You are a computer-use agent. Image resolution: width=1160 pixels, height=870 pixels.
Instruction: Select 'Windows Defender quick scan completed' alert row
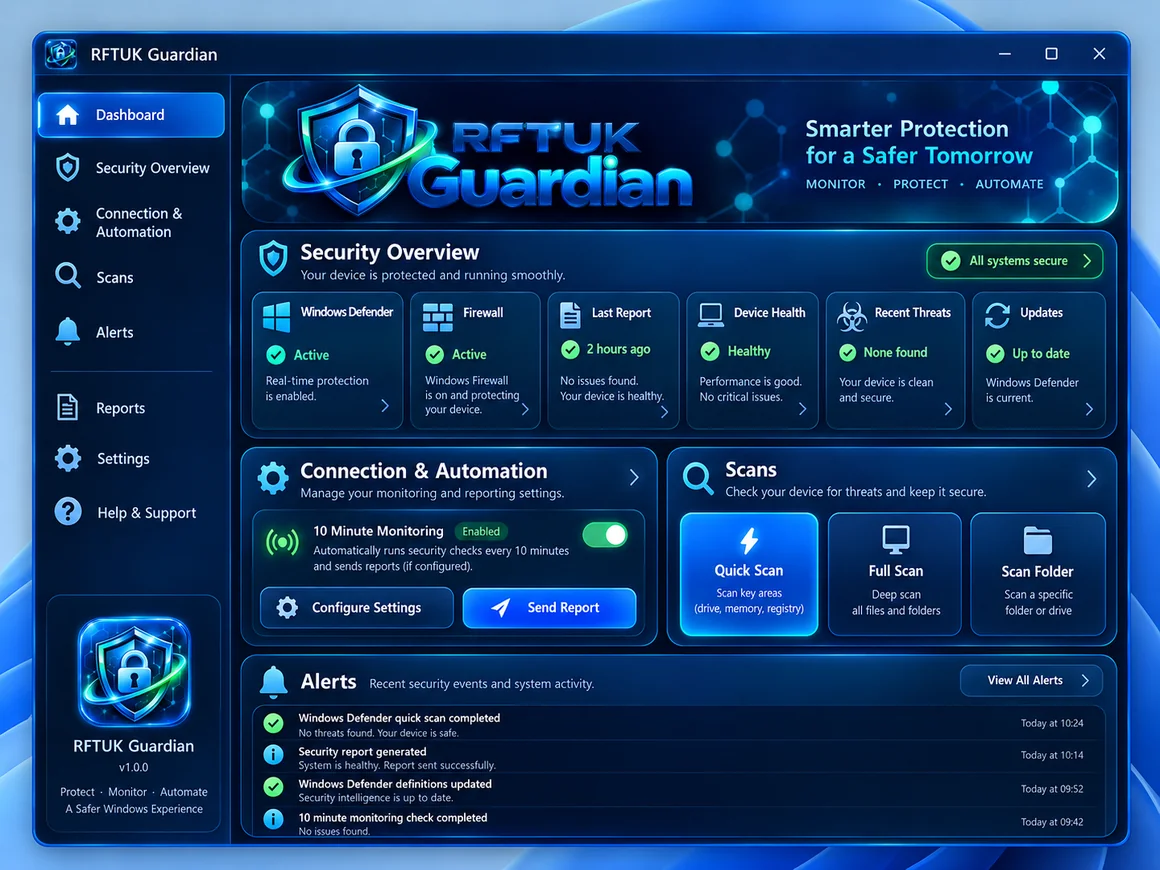(x=678, y=724)
